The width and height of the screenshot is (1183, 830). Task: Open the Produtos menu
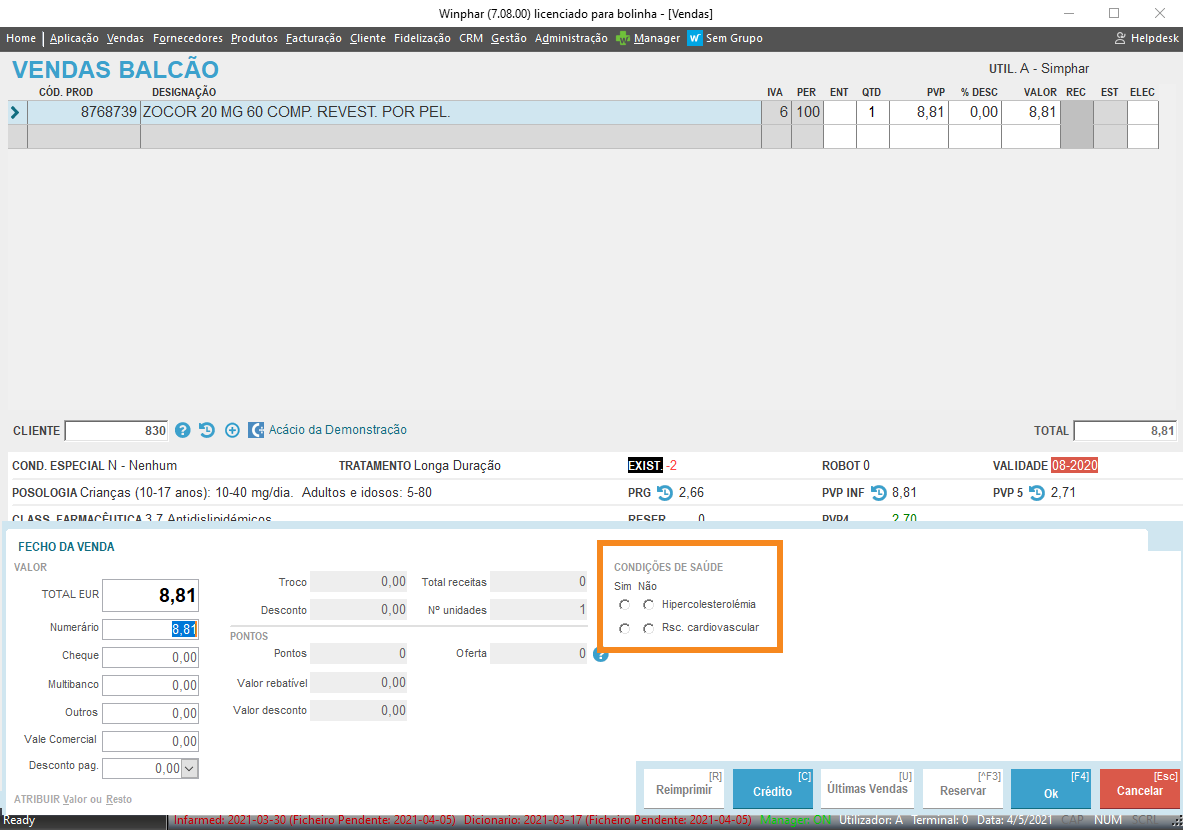coord(254,38)
